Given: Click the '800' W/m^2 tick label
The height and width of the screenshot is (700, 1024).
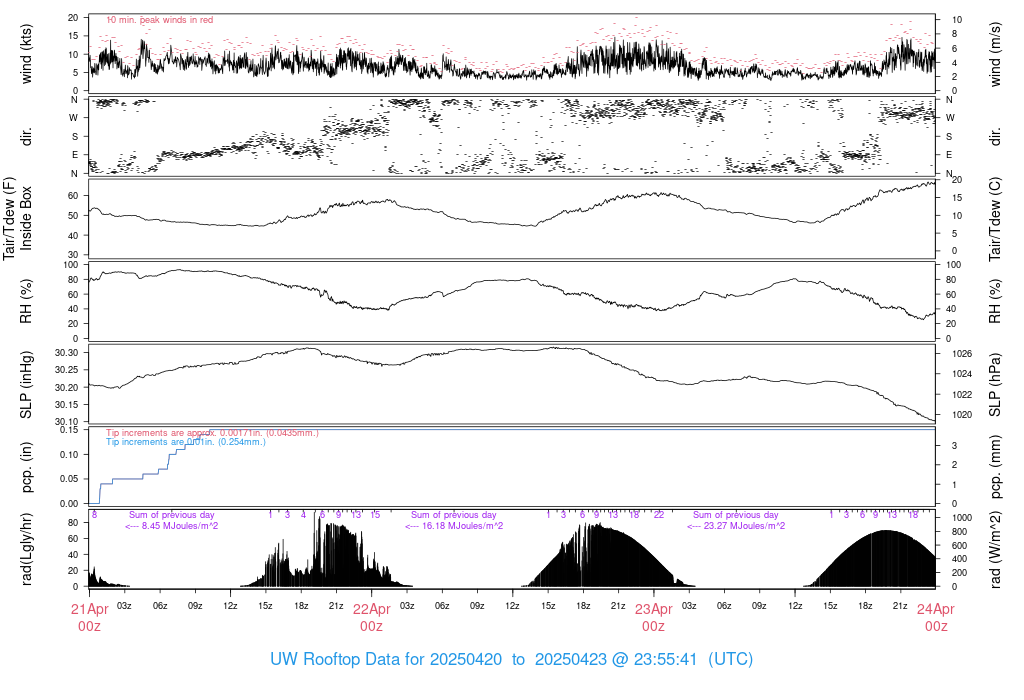Looking at the screenshot, I should 959,532.
